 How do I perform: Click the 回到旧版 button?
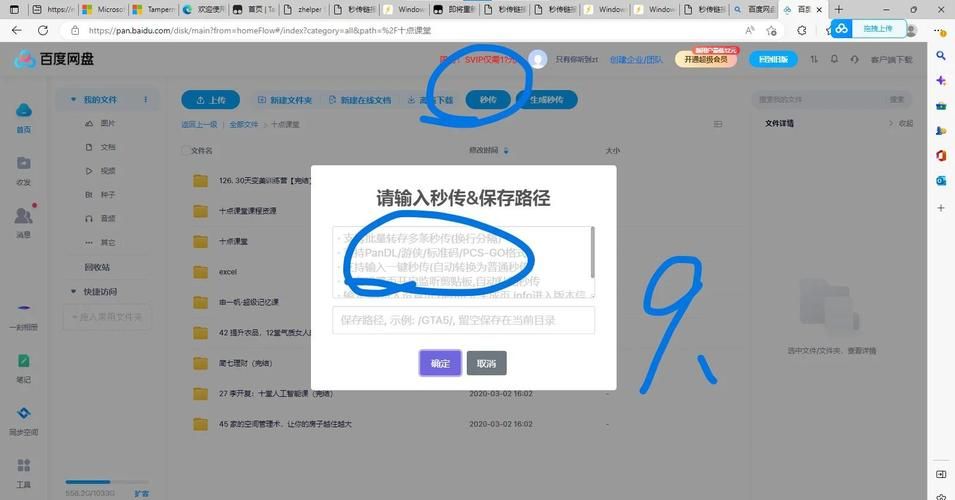point(774,60)
